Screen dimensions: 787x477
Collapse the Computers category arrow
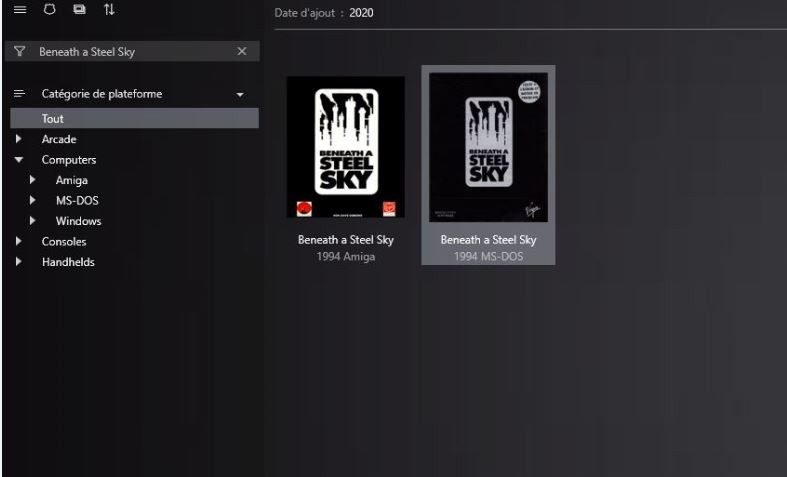coord(19,160)
